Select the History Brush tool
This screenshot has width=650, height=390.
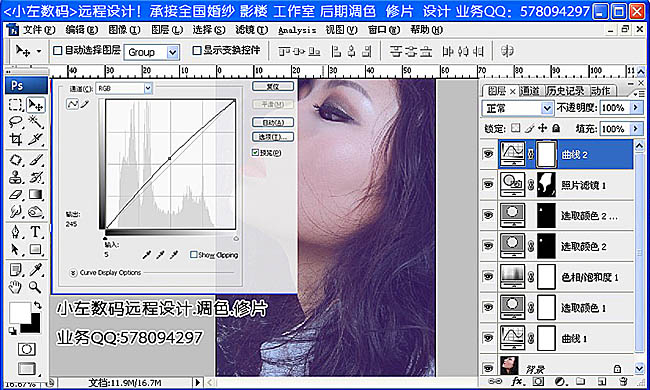pyautogui.click(x=36, y=177)
